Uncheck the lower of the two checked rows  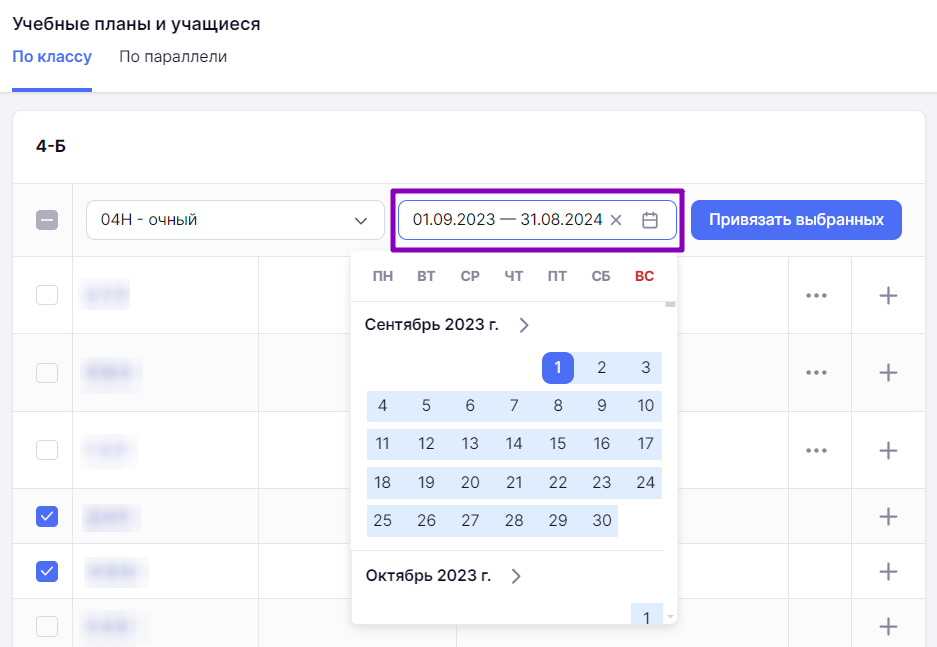pyautogui.click(x=47, y=571)
